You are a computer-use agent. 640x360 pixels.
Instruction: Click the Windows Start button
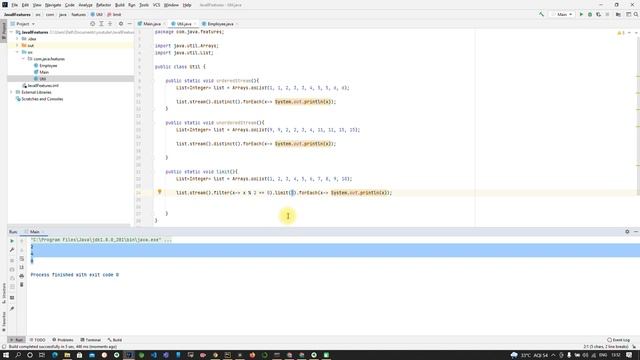[6, 355]
